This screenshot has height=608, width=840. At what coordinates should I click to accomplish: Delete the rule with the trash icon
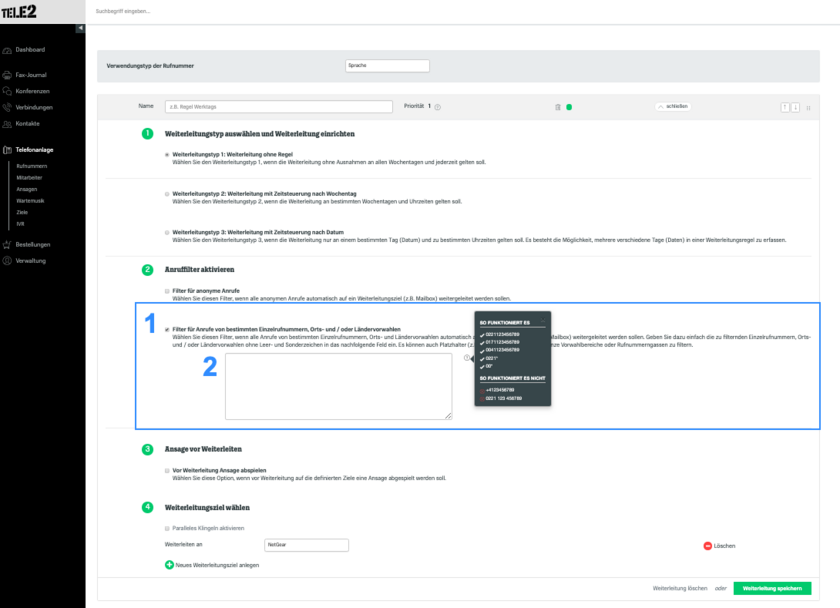(x=558, y=107)
